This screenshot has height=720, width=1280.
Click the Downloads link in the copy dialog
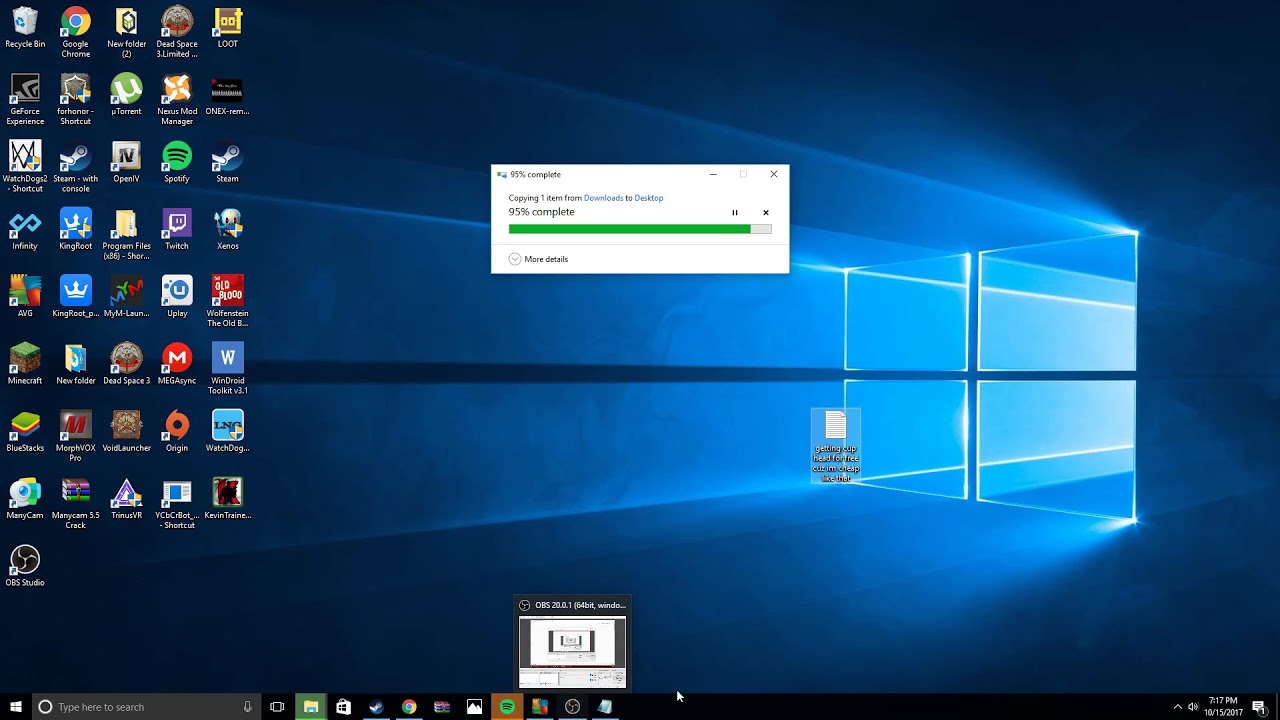603,198
